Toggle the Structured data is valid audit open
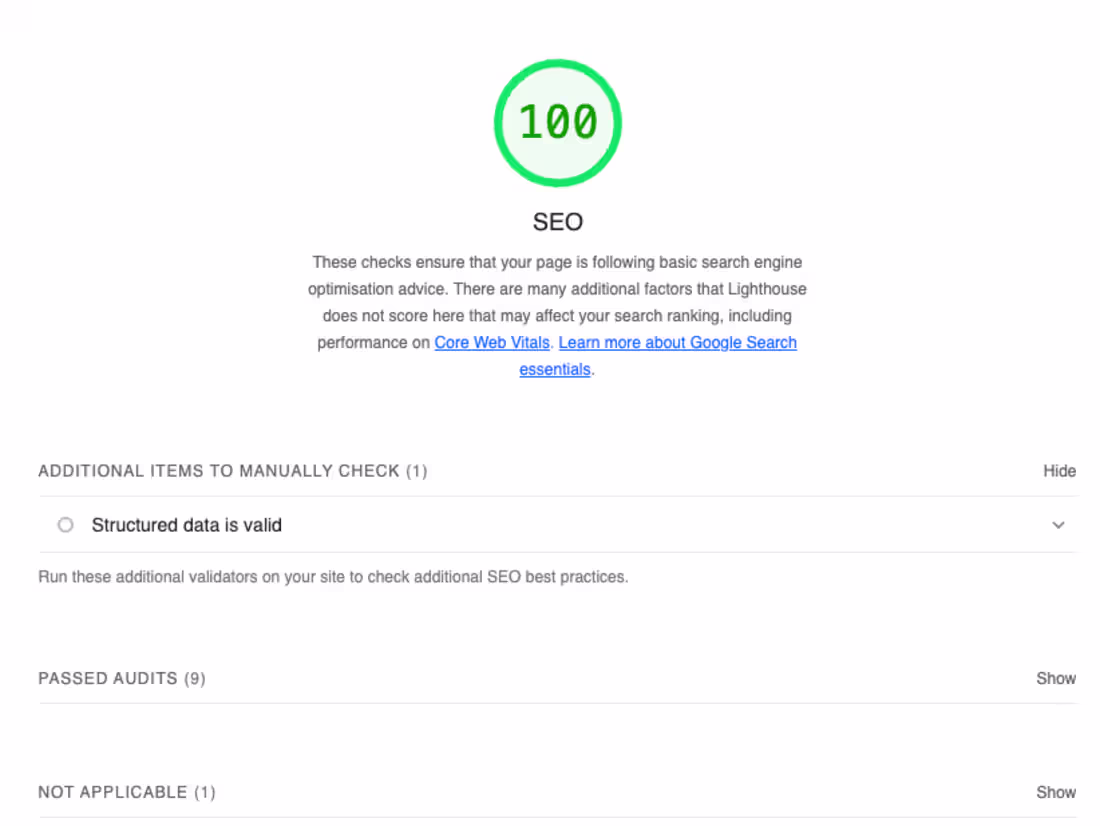1100x826 pixels. (x=1058, y=524)
